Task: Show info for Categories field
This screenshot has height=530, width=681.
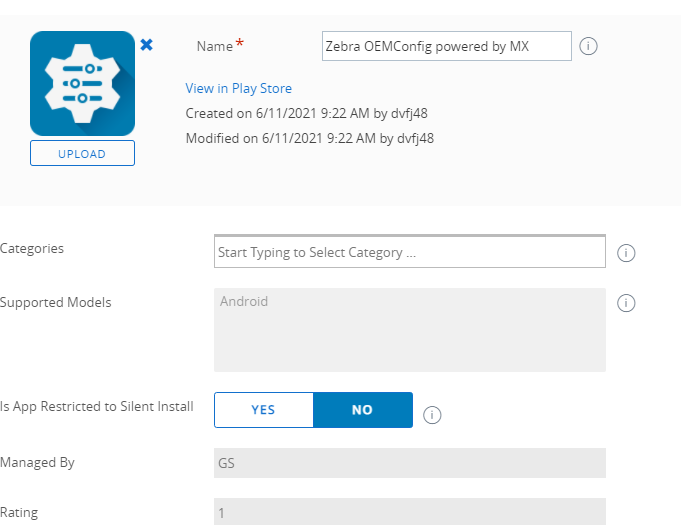Action: coord(626,252)
